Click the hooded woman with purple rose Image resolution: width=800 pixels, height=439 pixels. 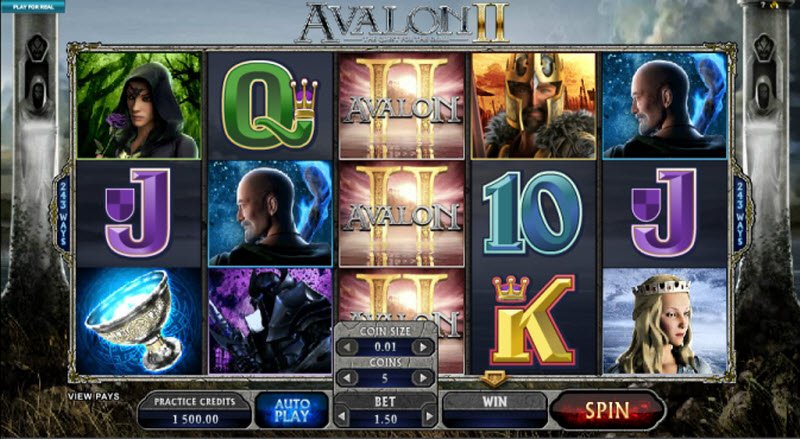click(139, 106)
